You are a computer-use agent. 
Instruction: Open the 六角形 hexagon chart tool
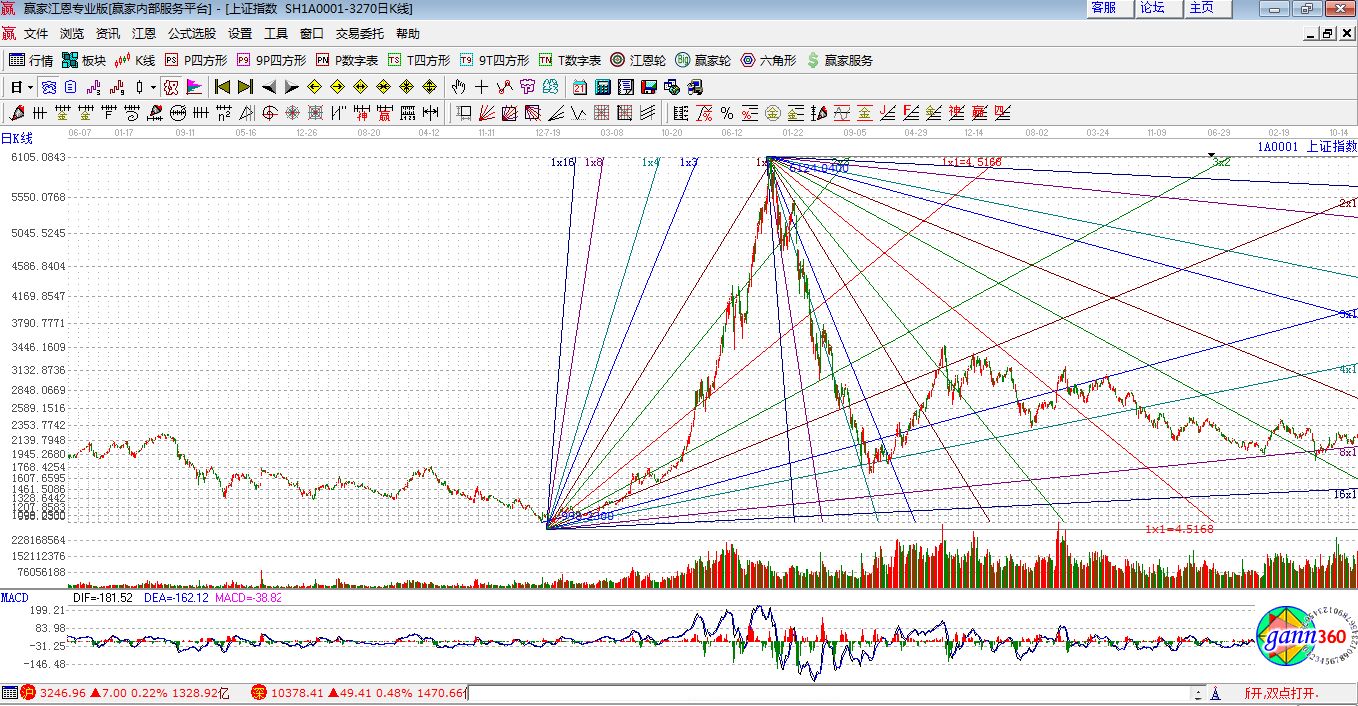(768, 60)
